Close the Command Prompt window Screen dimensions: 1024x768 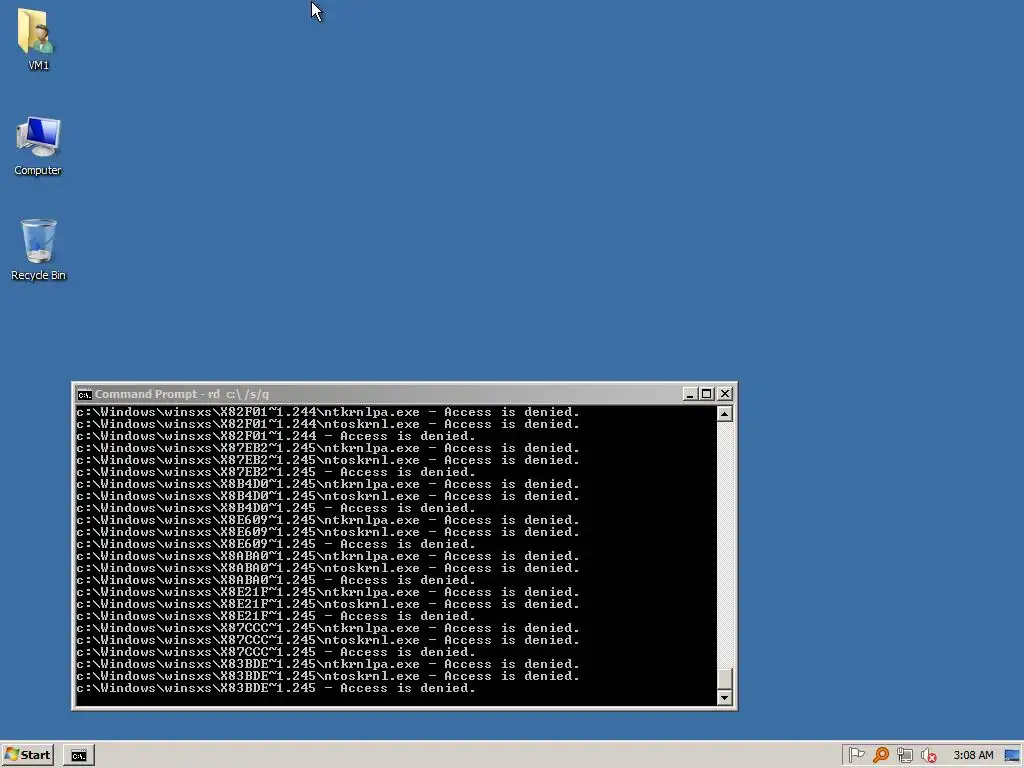click(725, 394)
